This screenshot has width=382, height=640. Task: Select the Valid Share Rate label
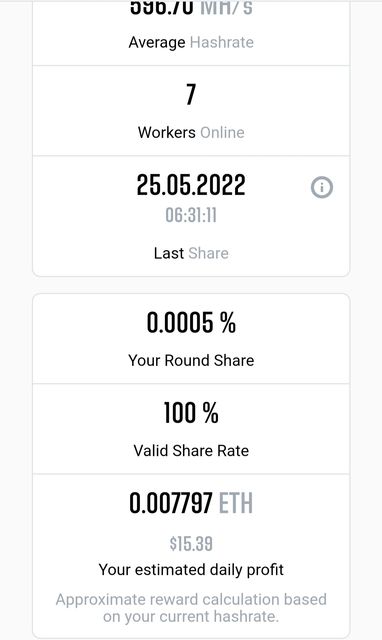click(191, 451)
